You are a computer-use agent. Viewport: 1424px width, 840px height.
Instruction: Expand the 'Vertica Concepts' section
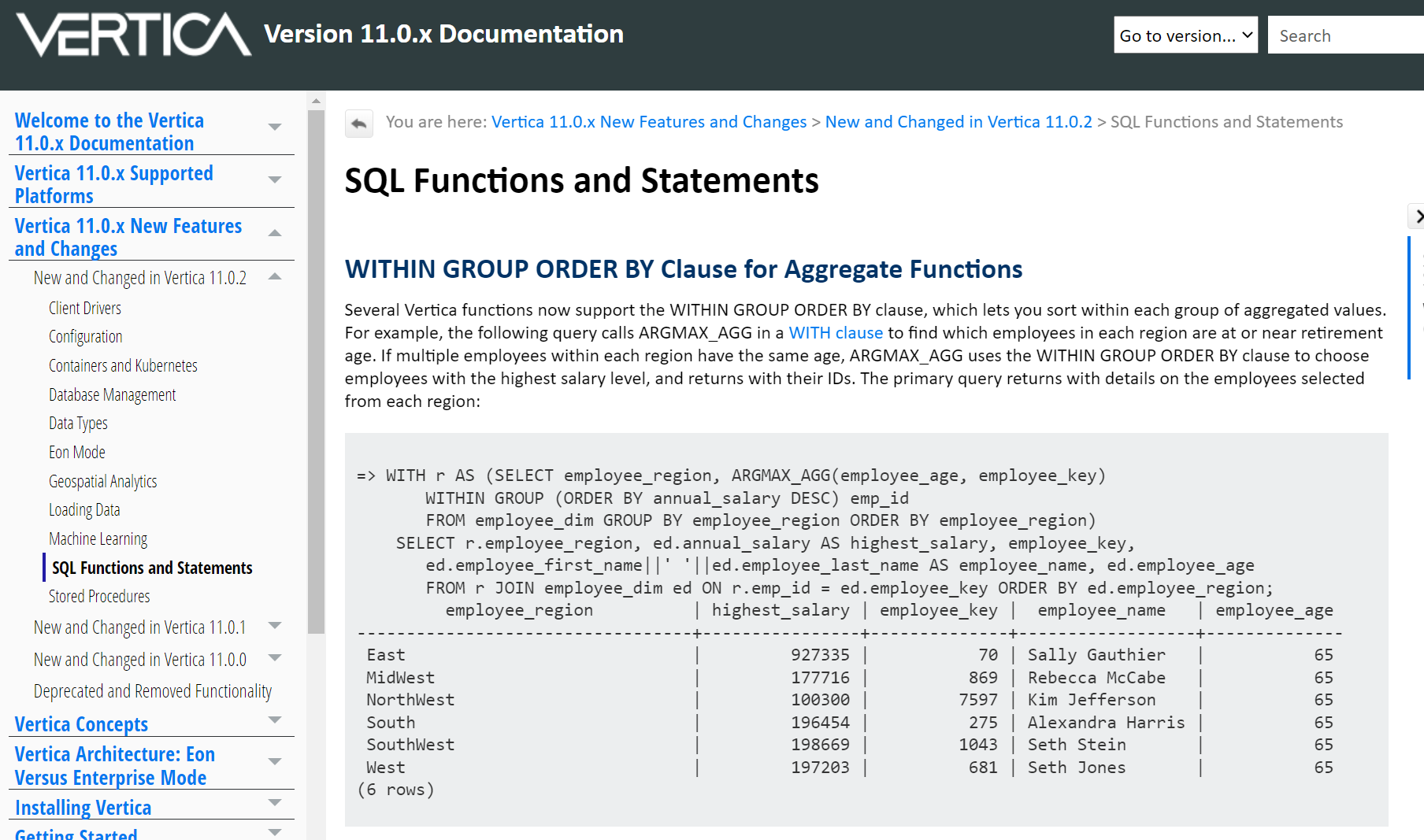pos(275,720)
